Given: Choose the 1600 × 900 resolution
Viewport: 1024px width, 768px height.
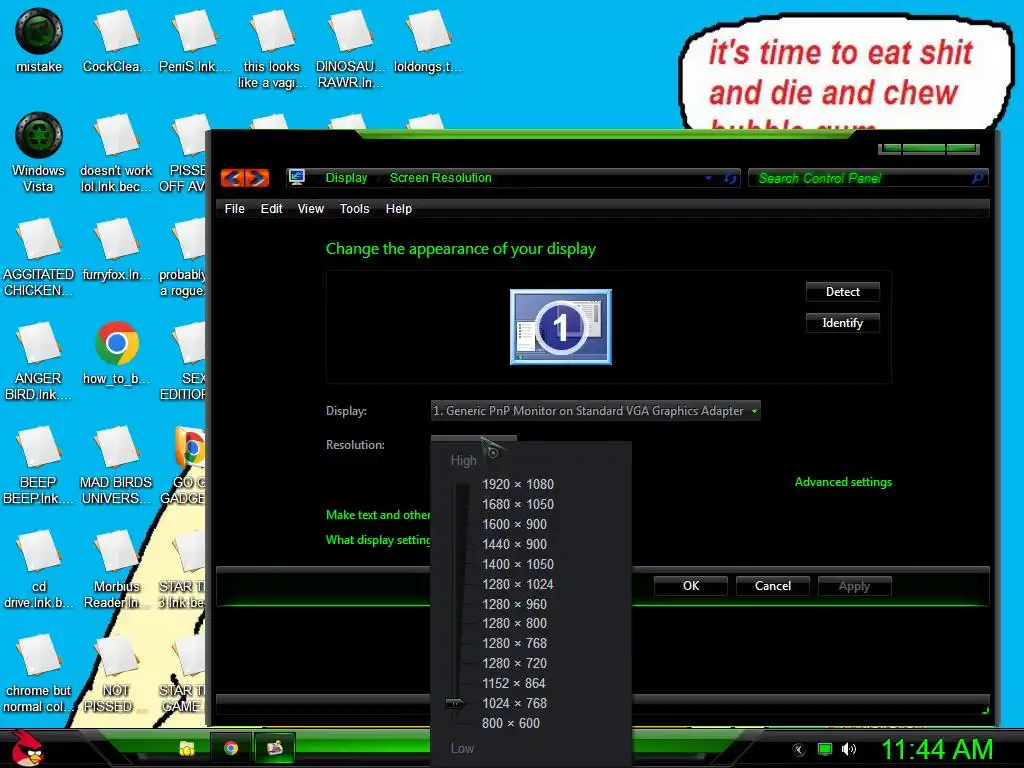Looking at the screenshot, I should tap(515, 524).
